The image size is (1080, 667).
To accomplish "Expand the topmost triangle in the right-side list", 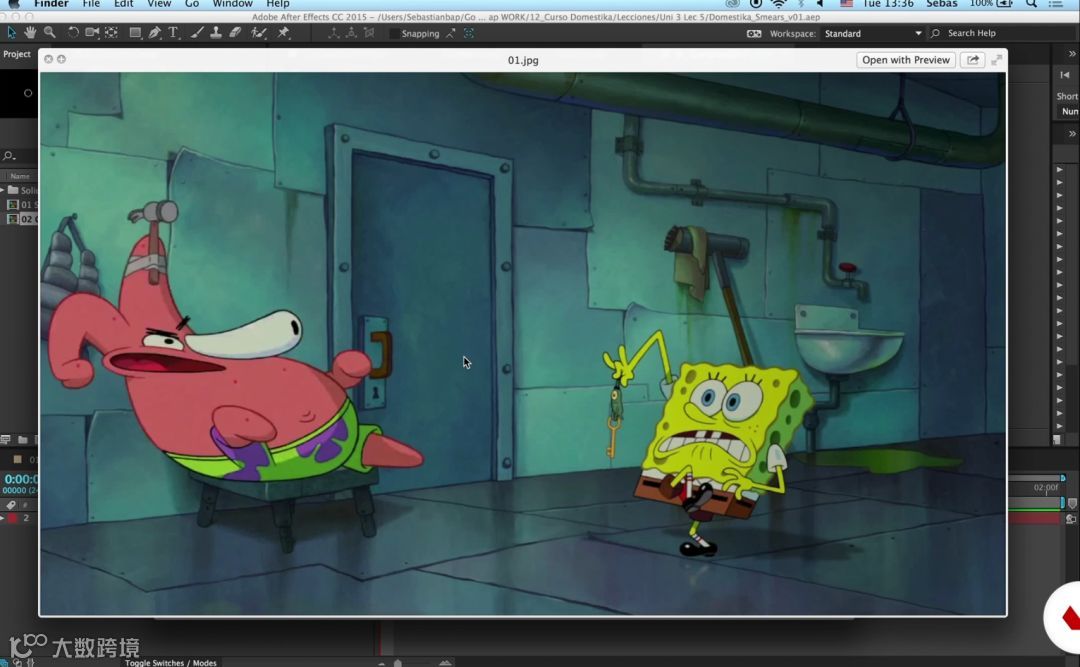I will tap(1059, 170).
